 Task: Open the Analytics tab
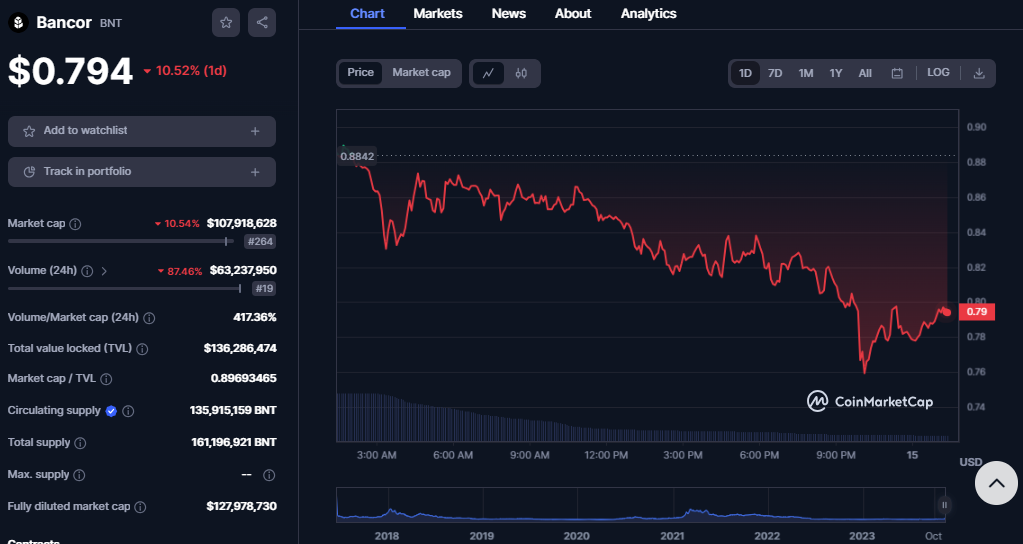(648, 14)
